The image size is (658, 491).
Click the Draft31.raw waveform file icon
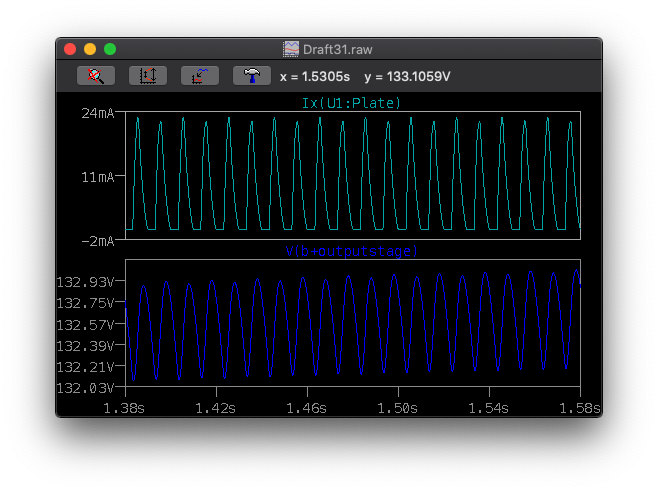(x=291, y=49)
